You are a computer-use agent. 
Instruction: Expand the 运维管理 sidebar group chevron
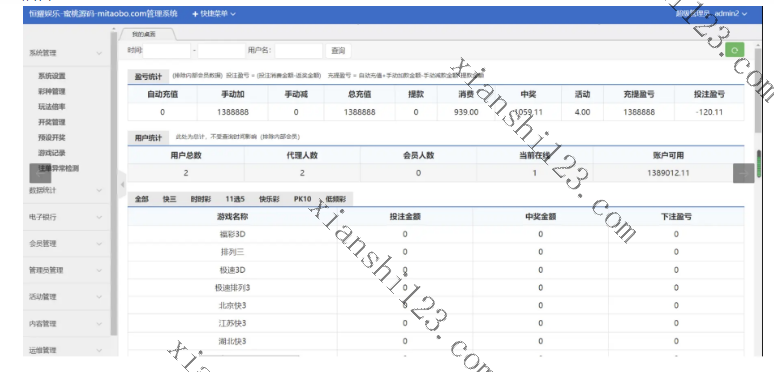(x=99, y=350)
